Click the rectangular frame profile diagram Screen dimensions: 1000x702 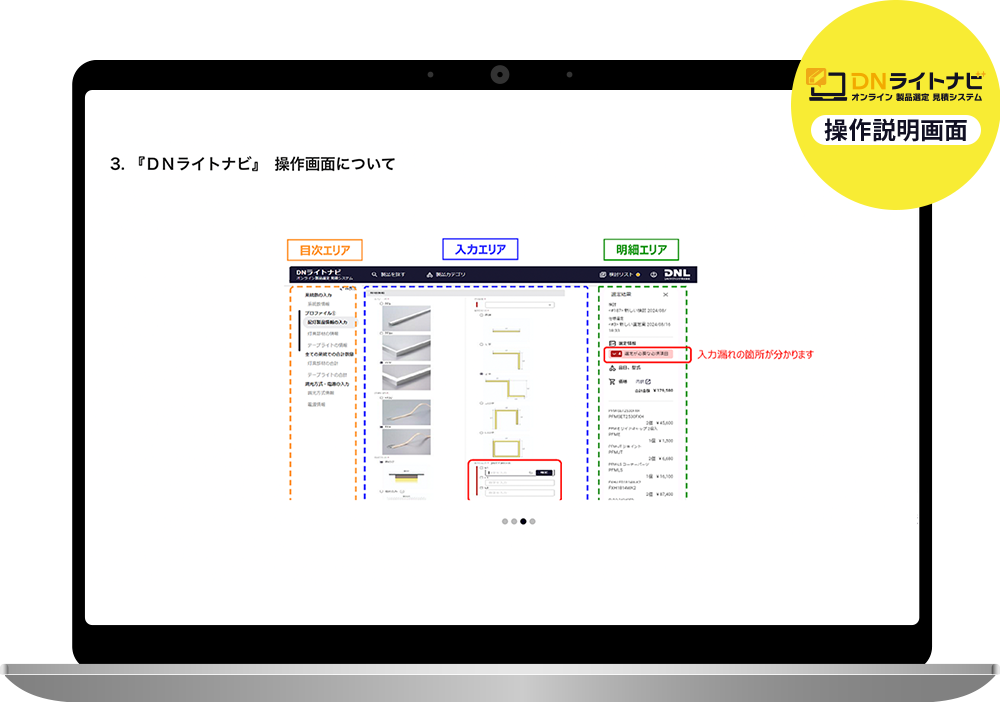pyautogui.click(x=506, y=448)
